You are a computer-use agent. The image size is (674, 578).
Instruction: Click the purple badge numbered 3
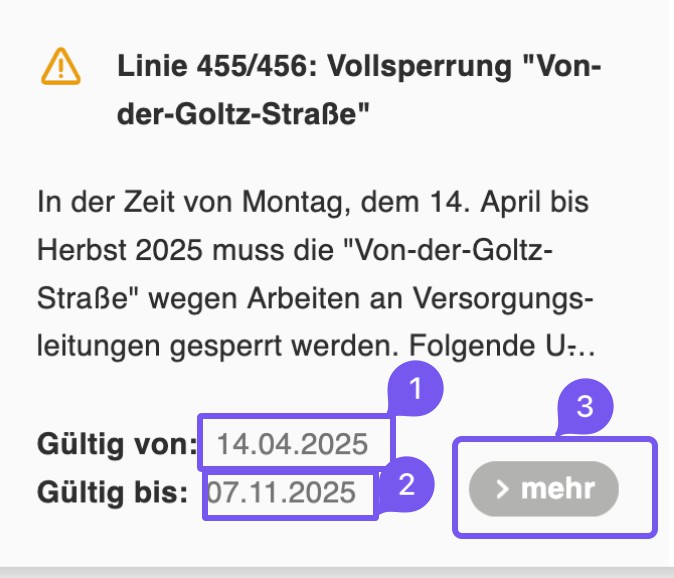pos(585,407)
